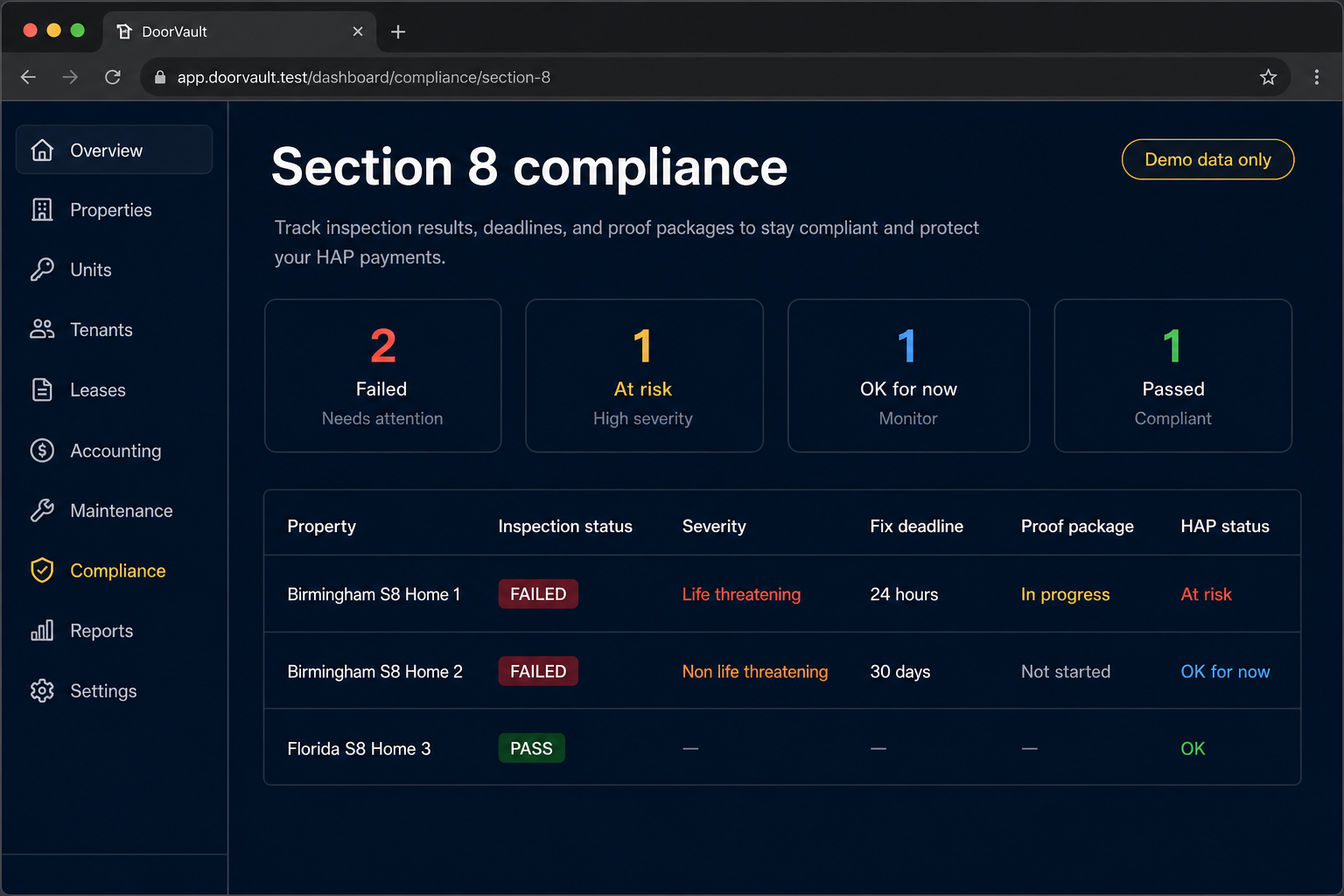1344x896 pixels.
Task: Open the browser three-dot menu
Action: (x=1316, y=77)
